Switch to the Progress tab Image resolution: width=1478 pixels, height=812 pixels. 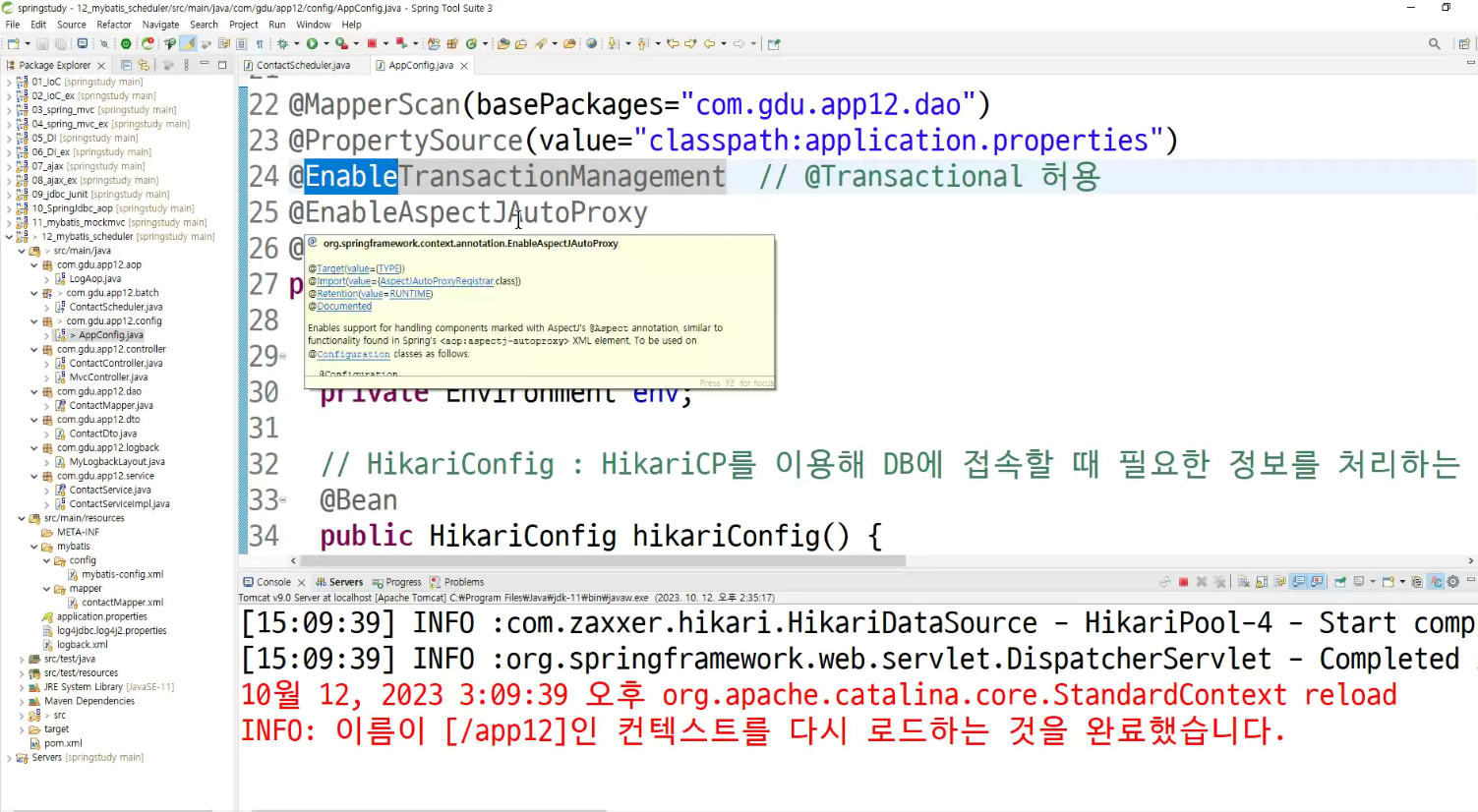(x=396, y=582)
